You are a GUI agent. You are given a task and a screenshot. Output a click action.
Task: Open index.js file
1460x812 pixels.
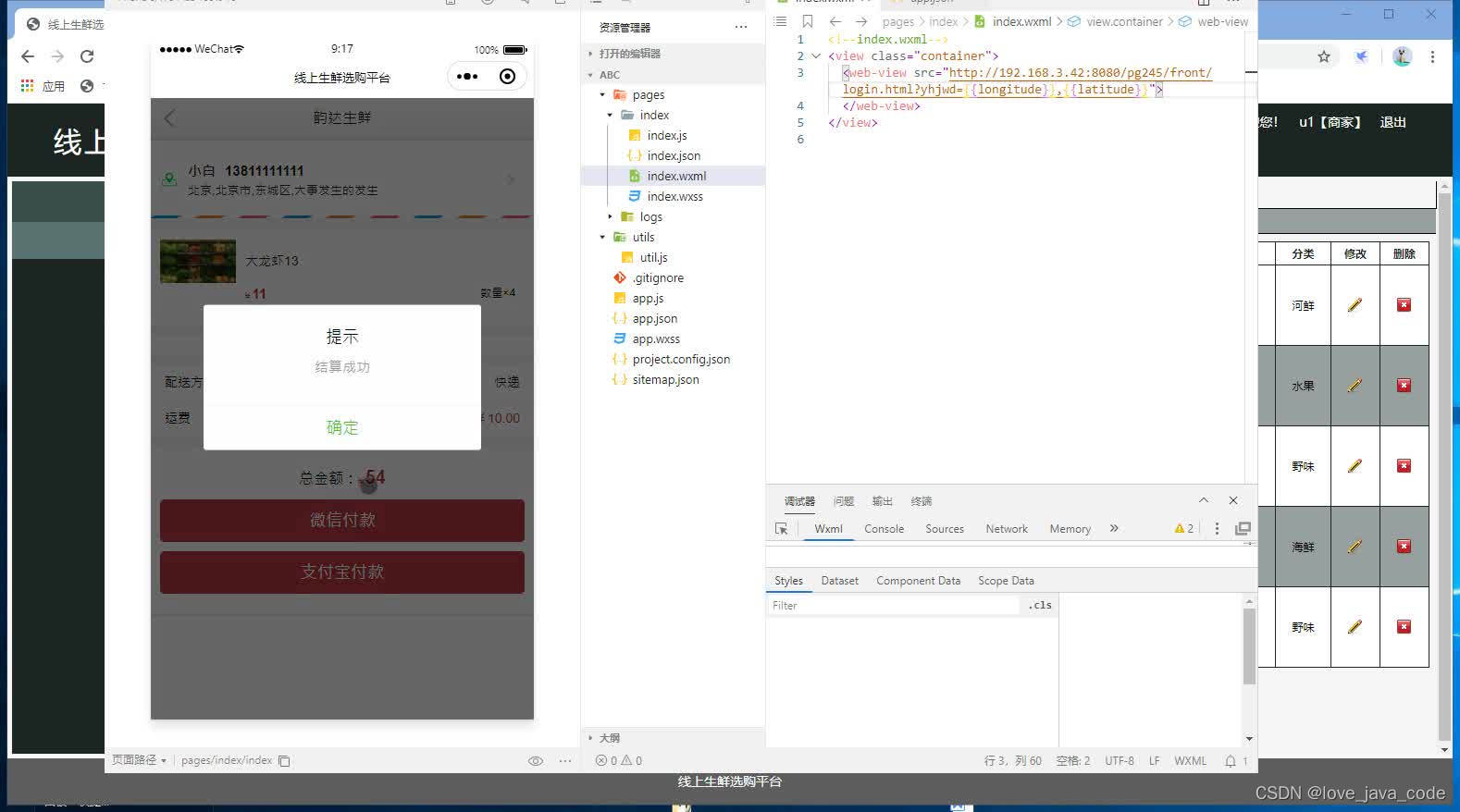(667, 135)
